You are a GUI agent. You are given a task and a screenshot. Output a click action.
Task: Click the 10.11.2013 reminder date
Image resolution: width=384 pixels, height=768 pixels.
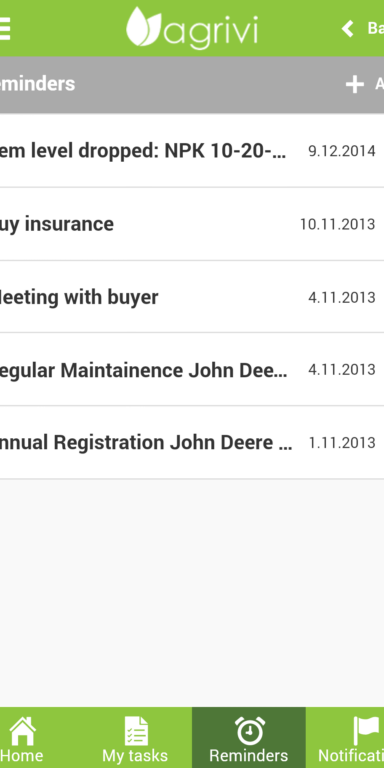tap(337, 224)
